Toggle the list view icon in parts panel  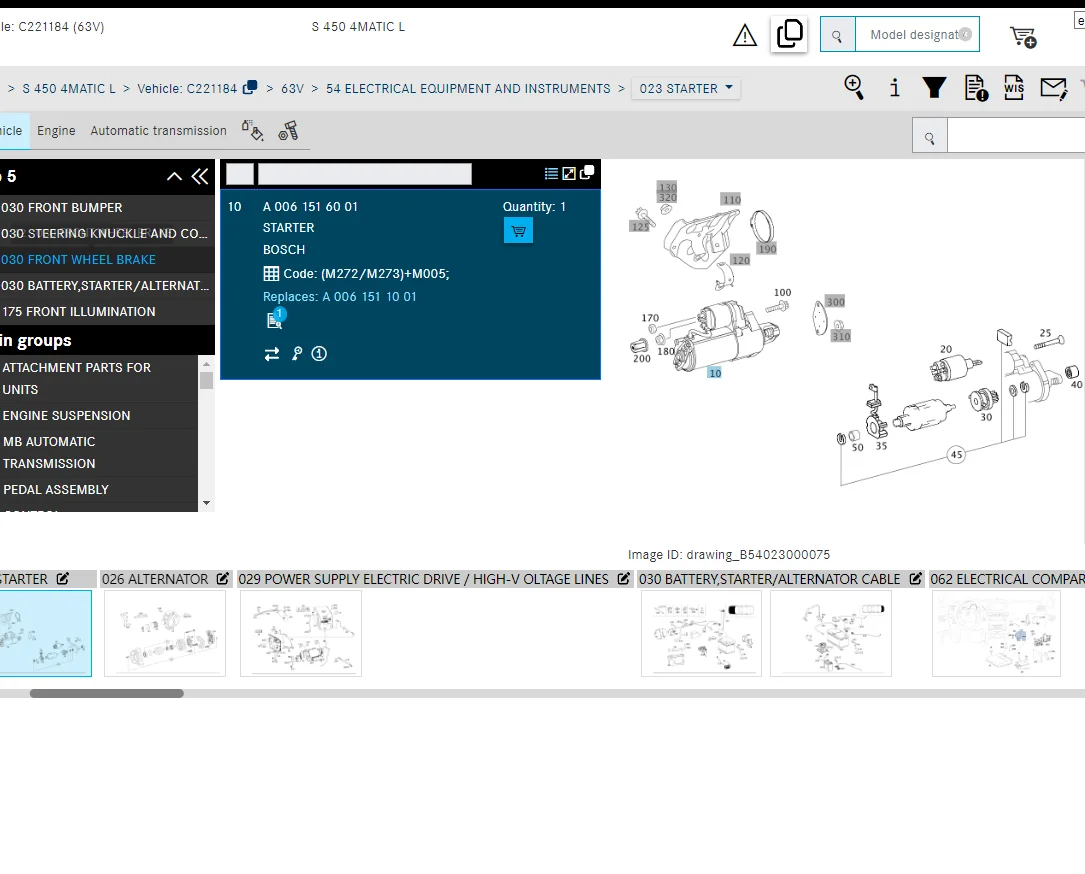(x=551, y=174)
